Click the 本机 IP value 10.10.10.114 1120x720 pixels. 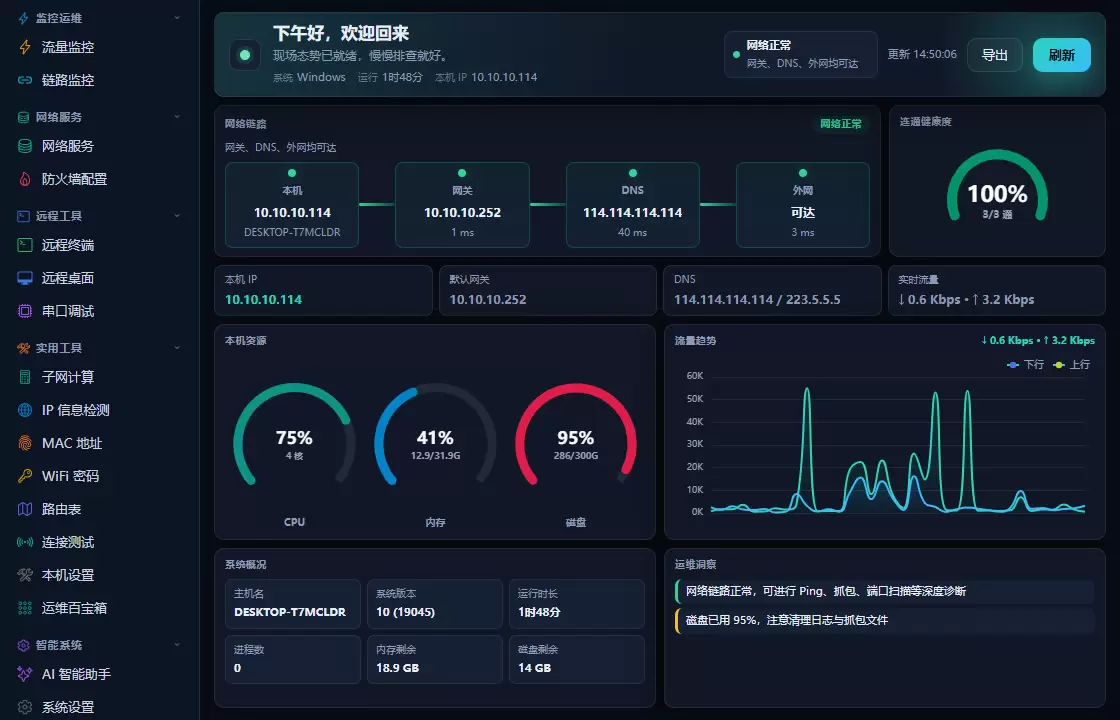click(x=264, y=300)
